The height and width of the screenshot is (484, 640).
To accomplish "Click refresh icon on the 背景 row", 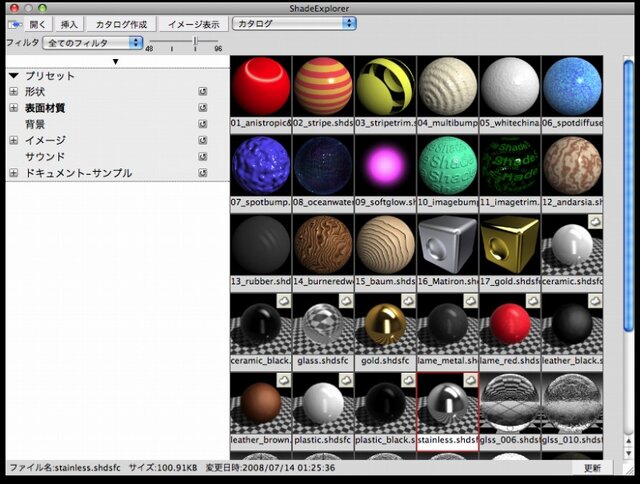I will (x=202, y=124).
